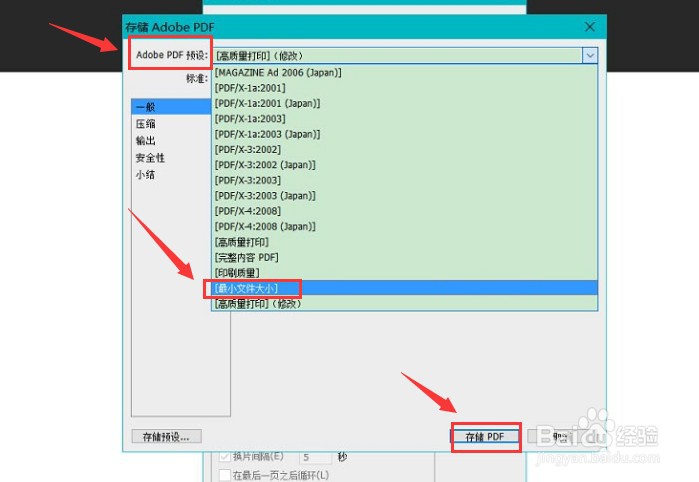
Task: Select [MAGAZINE Ad 2006 (Japan)] preset
Action: click(404, 73)
